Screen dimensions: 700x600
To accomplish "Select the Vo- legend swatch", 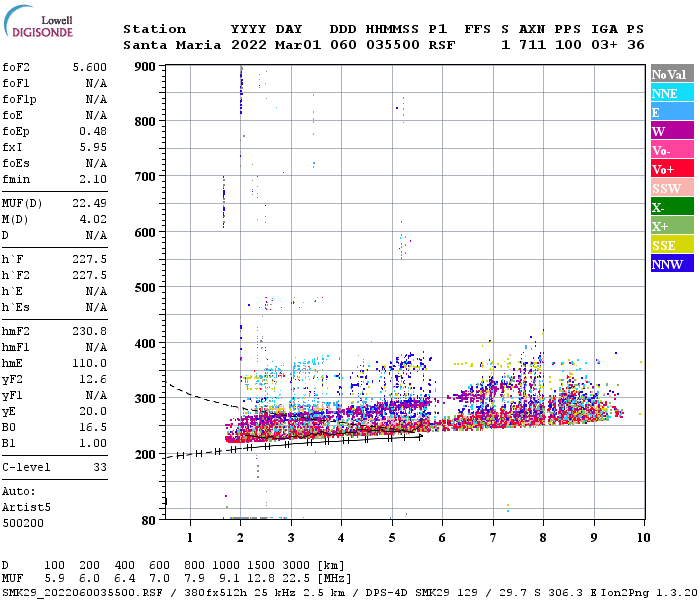I will click(x=672, y=150).
